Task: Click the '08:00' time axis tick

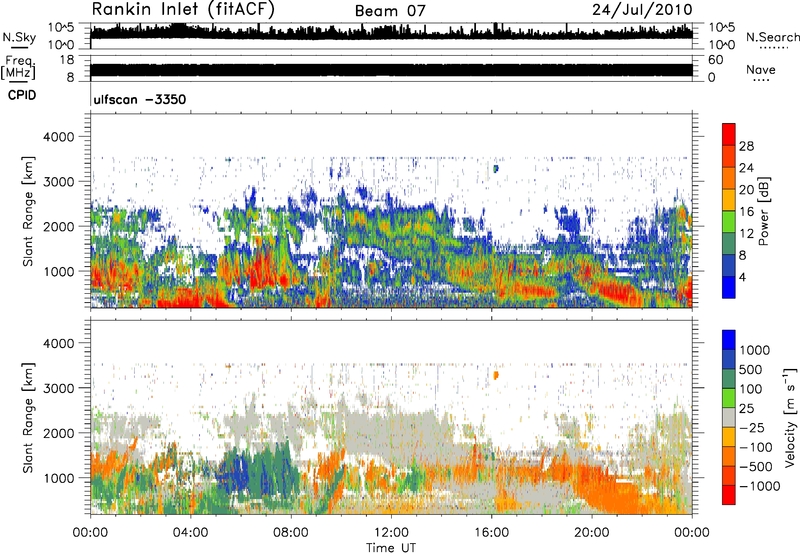Action: tap(291, 533)
